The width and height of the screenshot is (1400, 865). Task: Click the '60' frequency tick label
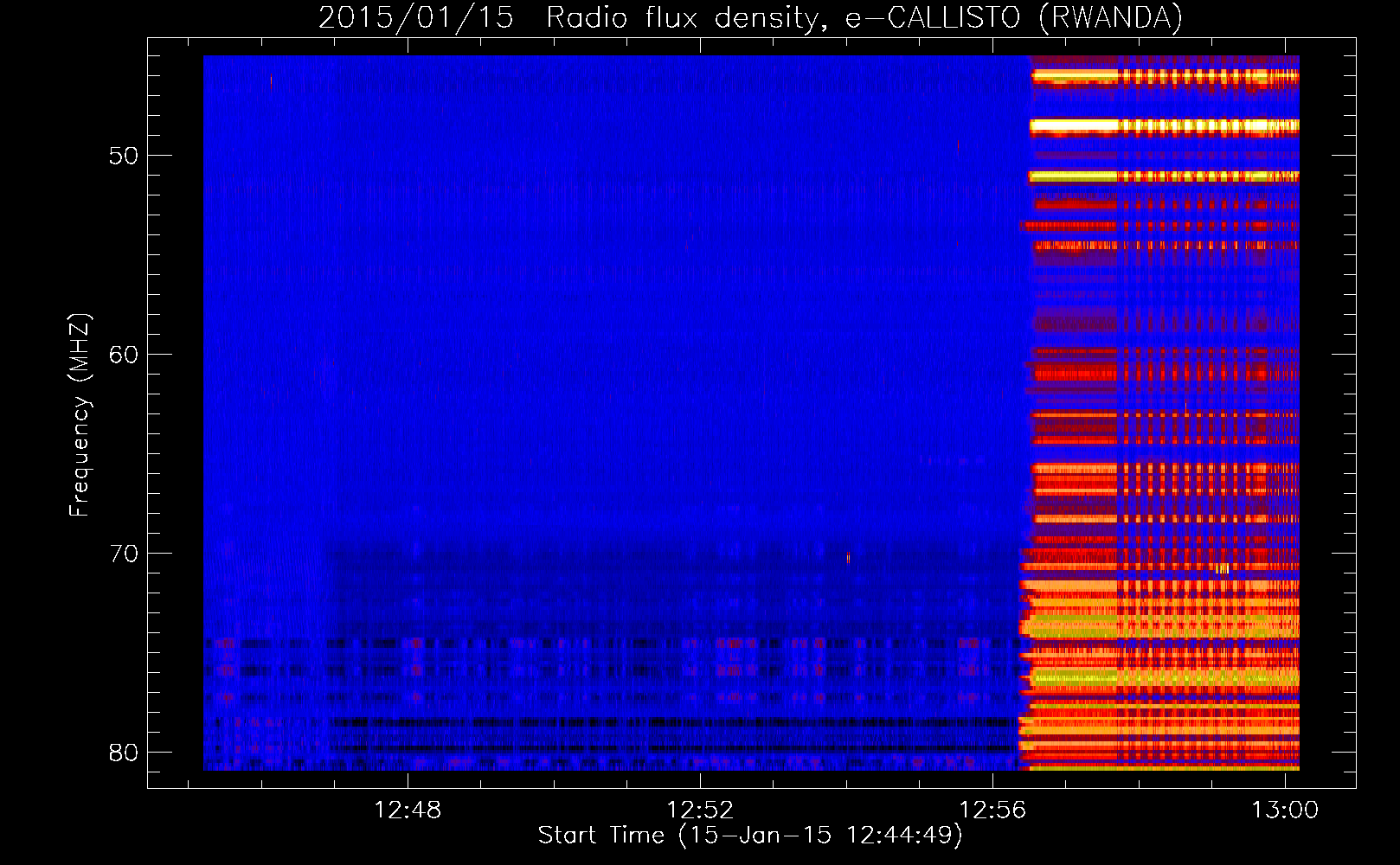point(124,355)
